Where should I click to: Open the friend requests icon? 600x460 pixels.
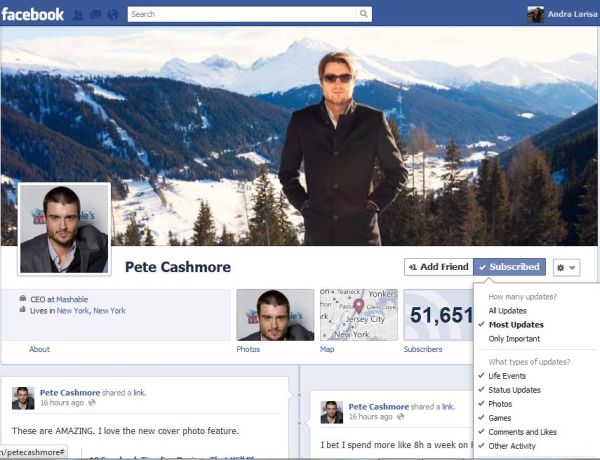(x=78, y=15)
